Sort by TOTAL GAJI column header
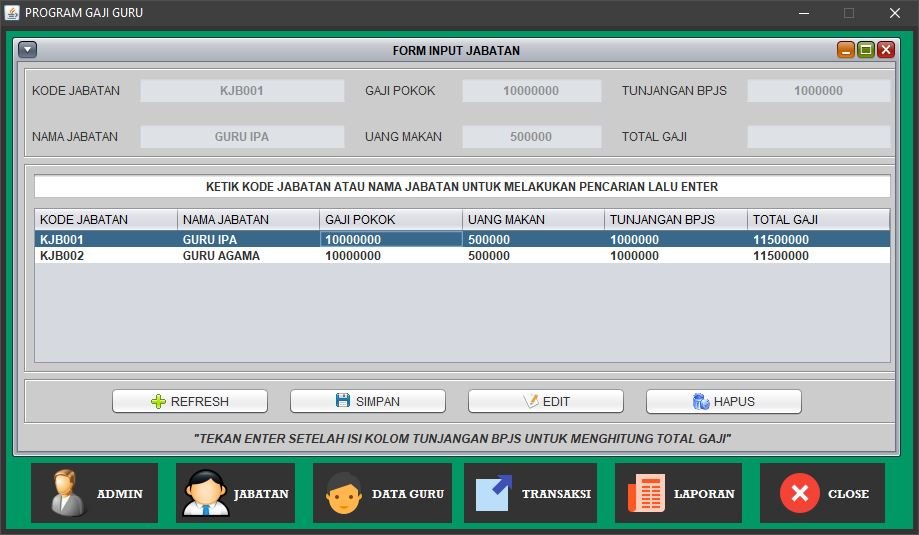The width and height of the screenshot is (919, 535). pyautogui.click(x=817, y=220)
